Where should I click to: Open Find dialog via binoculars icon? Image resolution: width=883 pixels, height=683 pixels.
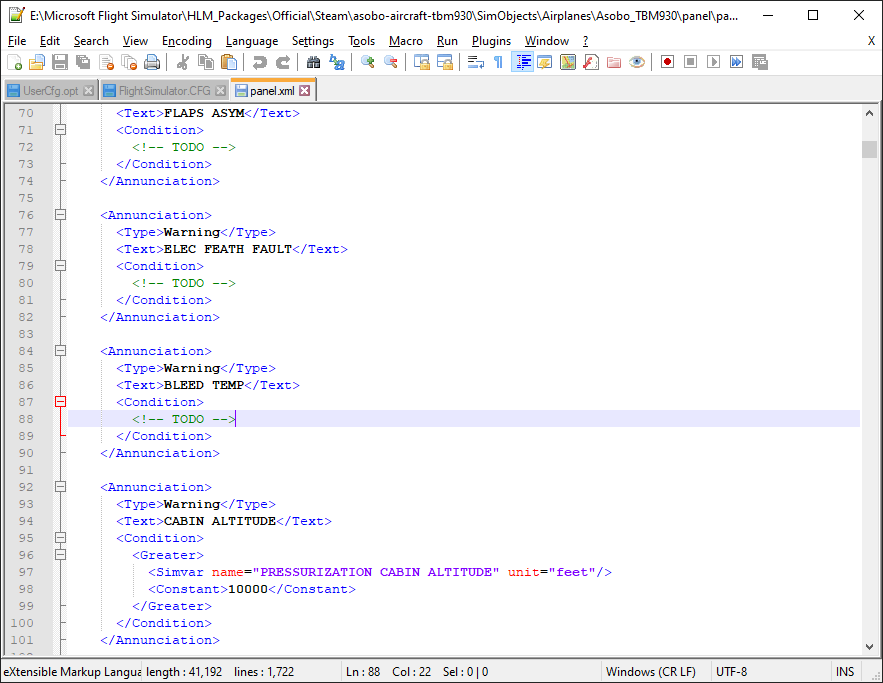click(x=313, y=62)
